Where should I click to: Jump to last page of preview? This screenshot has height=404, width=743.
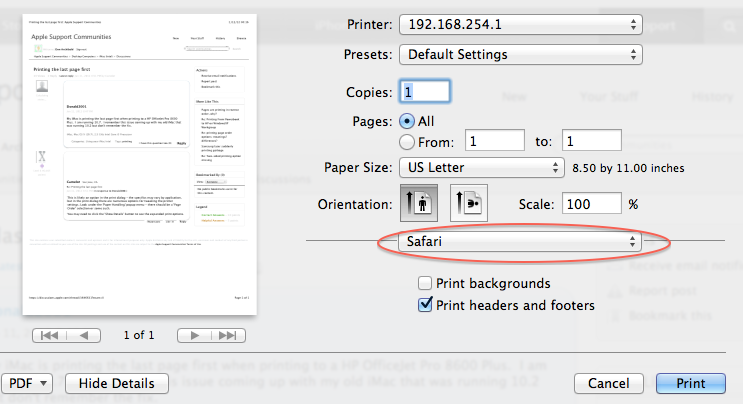click(228, 335)
